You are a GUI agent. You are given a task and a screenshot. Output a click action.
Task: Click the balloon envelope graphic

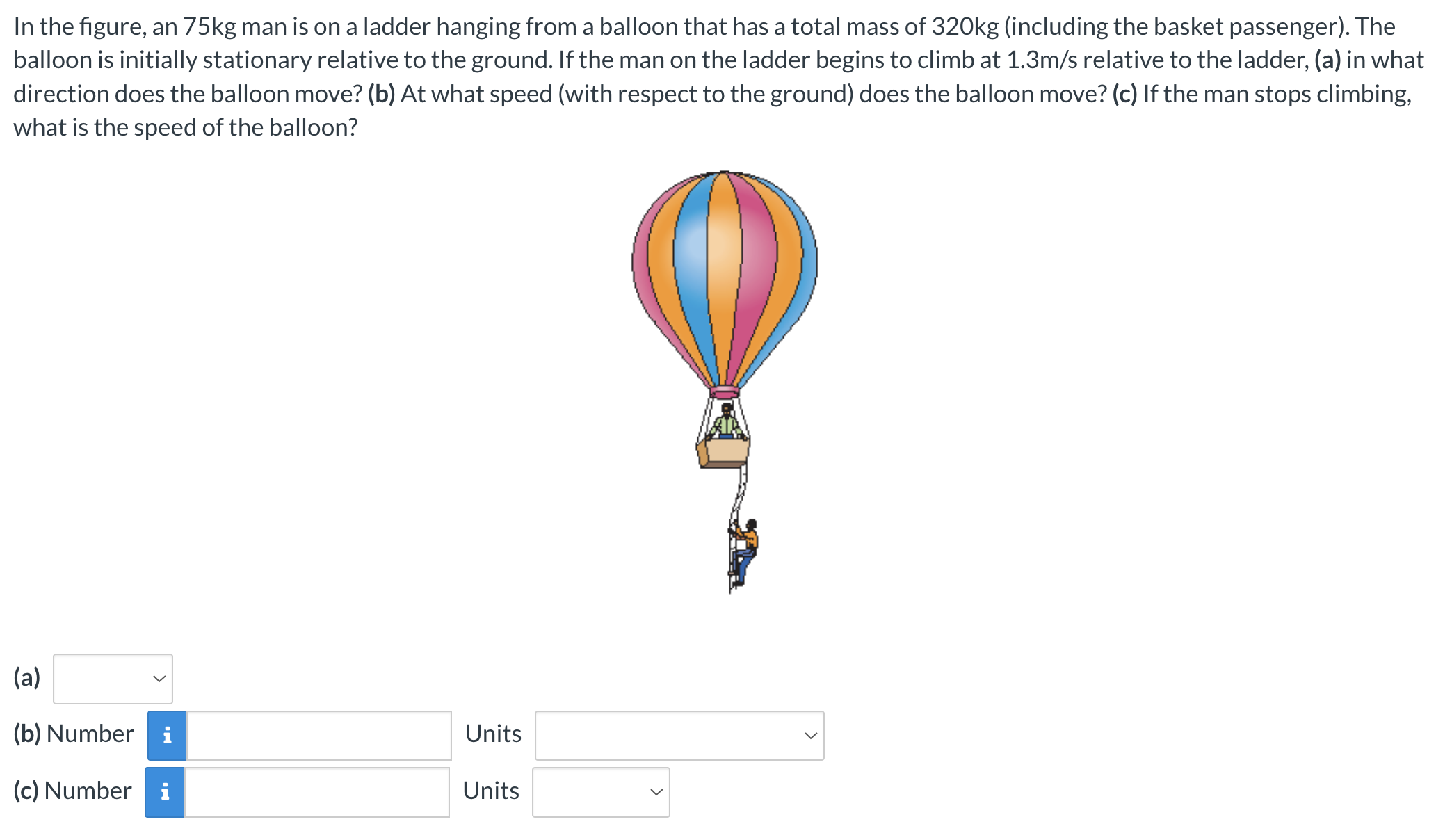[723, 271]
